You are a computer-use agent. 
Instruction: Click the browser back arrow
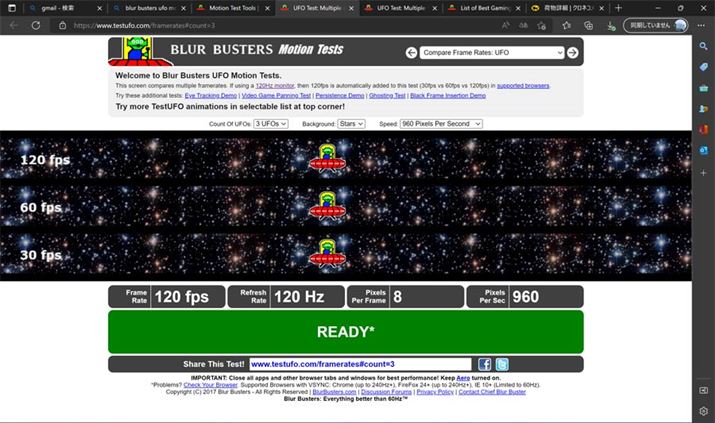pyautogui.click(x=14, y=26)
